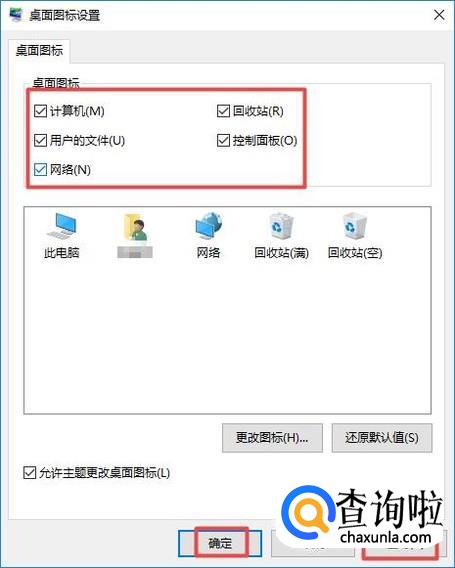
Task: Confirm with the 确定 button
Action: pyautogui.click(x=220, y=543)
